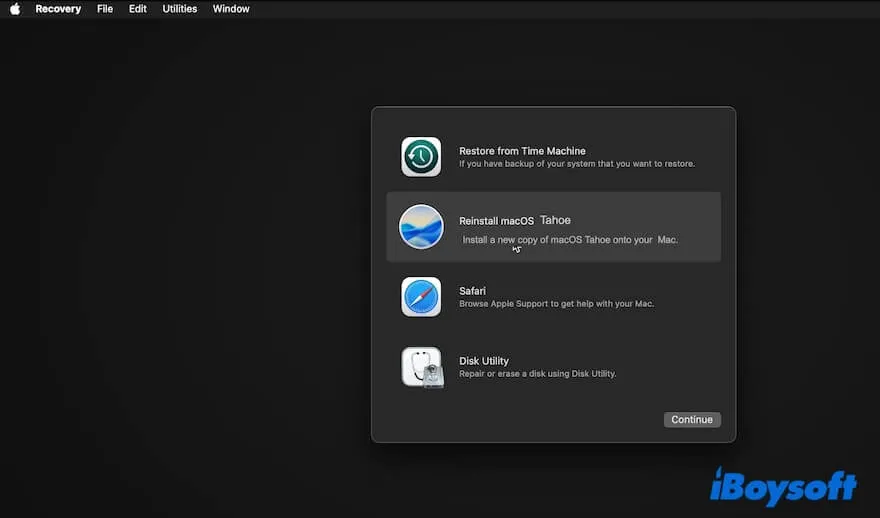880x518 pixels.
Task: Open the File menu
Action: pyautogui.click(x=105, y=9)
